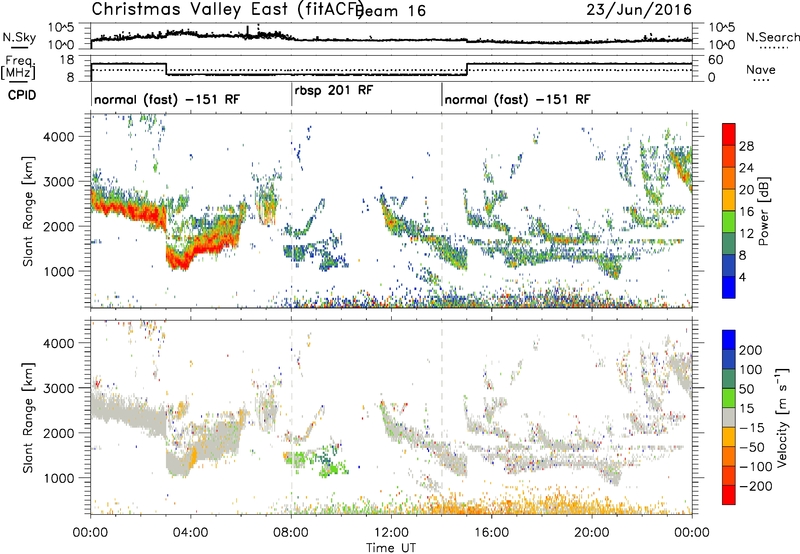Click the 'Slant Range [km]' label of power panel
Image resolution: width=800 pixels, height=554 pixels.
pos(28,211)
